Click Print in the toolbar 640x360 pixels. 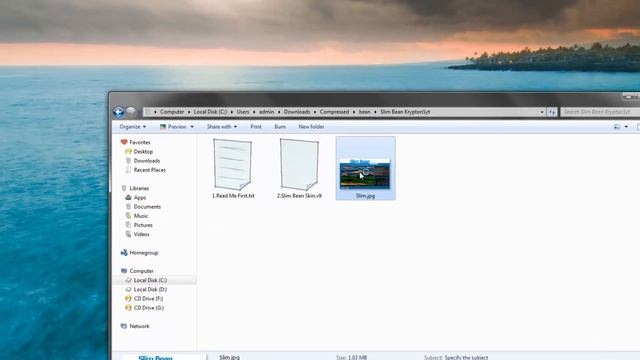point(256,127)
